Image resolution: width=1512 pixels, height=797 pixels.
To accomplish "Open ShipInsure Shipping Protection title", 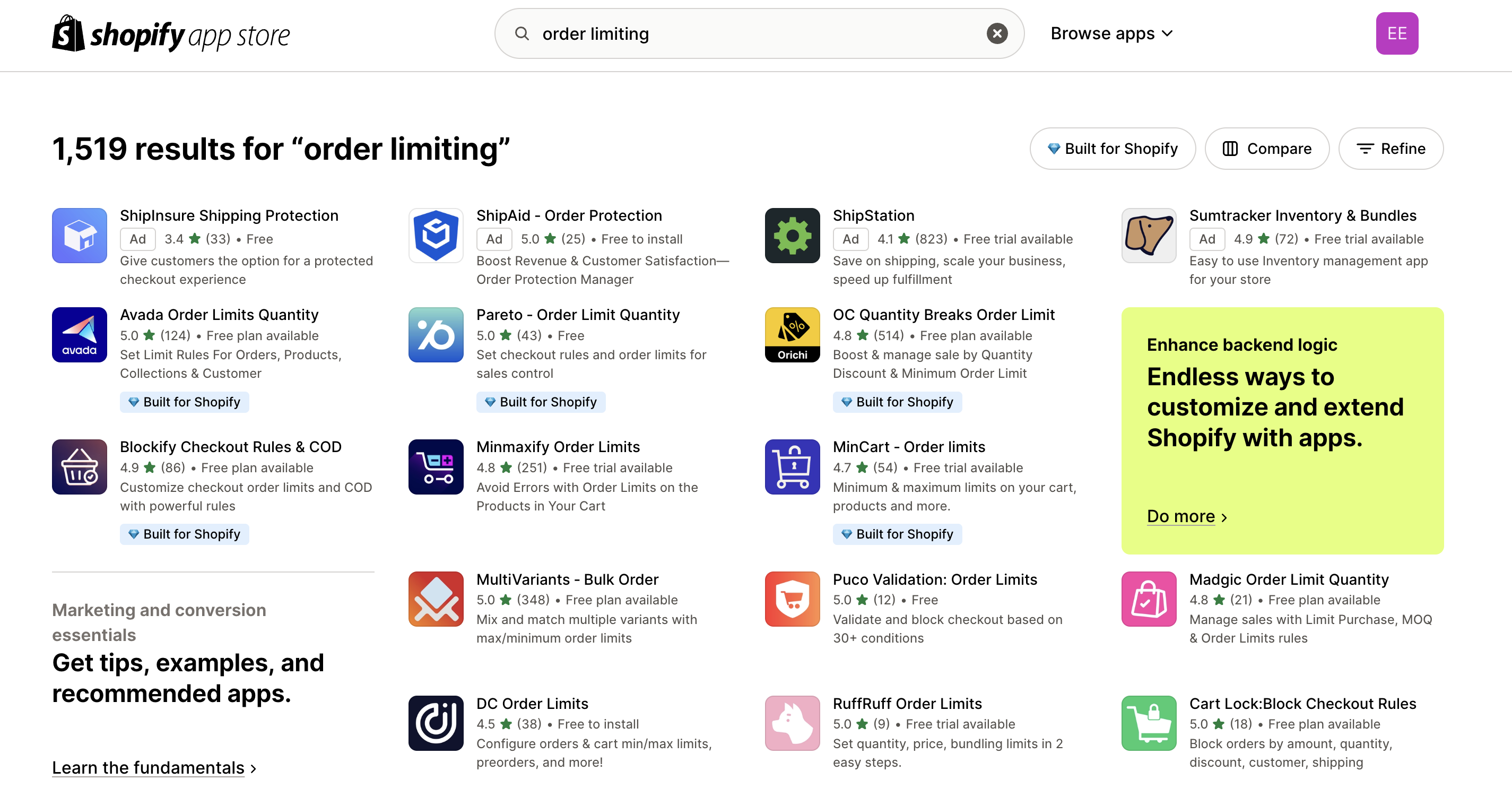I will pyautogui.click(x=229, y=215).
